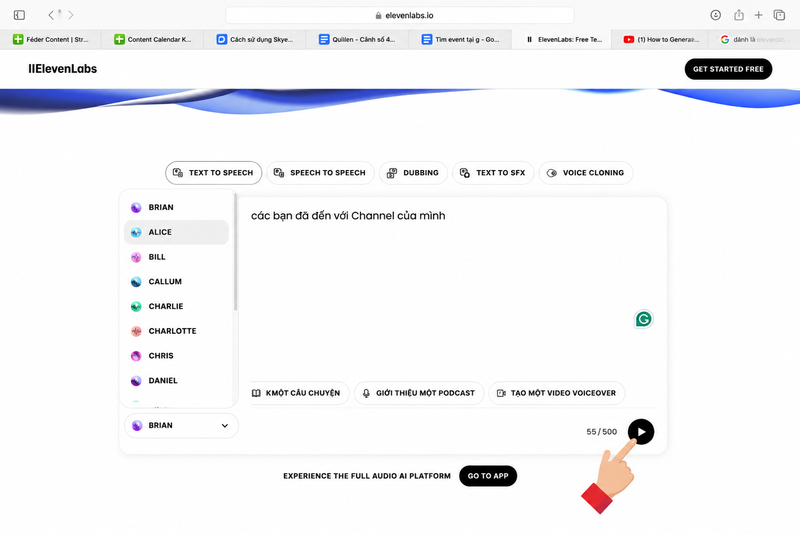The width and height of the screenshot is (800, 534).
Task: Choose the Callum voice
Action: 176,282
